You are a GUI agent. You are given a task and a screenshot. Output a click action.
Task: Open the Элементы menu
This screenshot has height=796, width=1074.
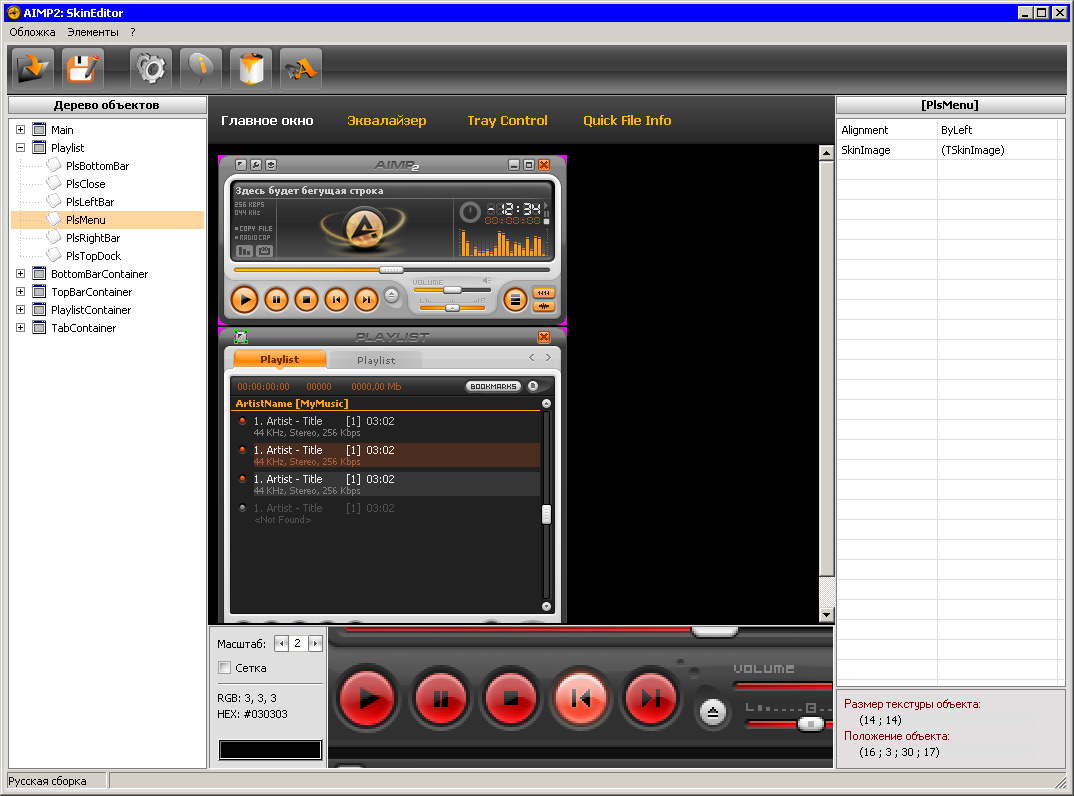click(x=92, y=32)
